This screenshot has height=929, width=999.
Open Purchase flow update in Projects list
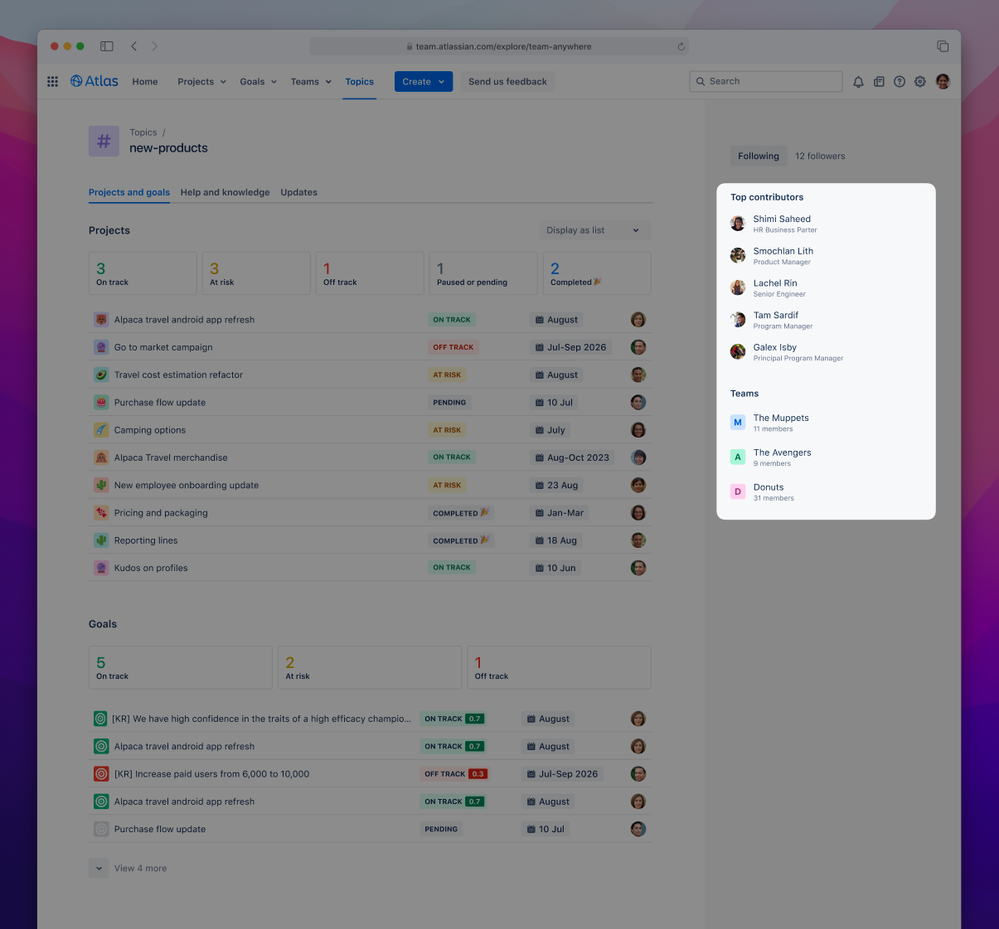click(160, 403)
